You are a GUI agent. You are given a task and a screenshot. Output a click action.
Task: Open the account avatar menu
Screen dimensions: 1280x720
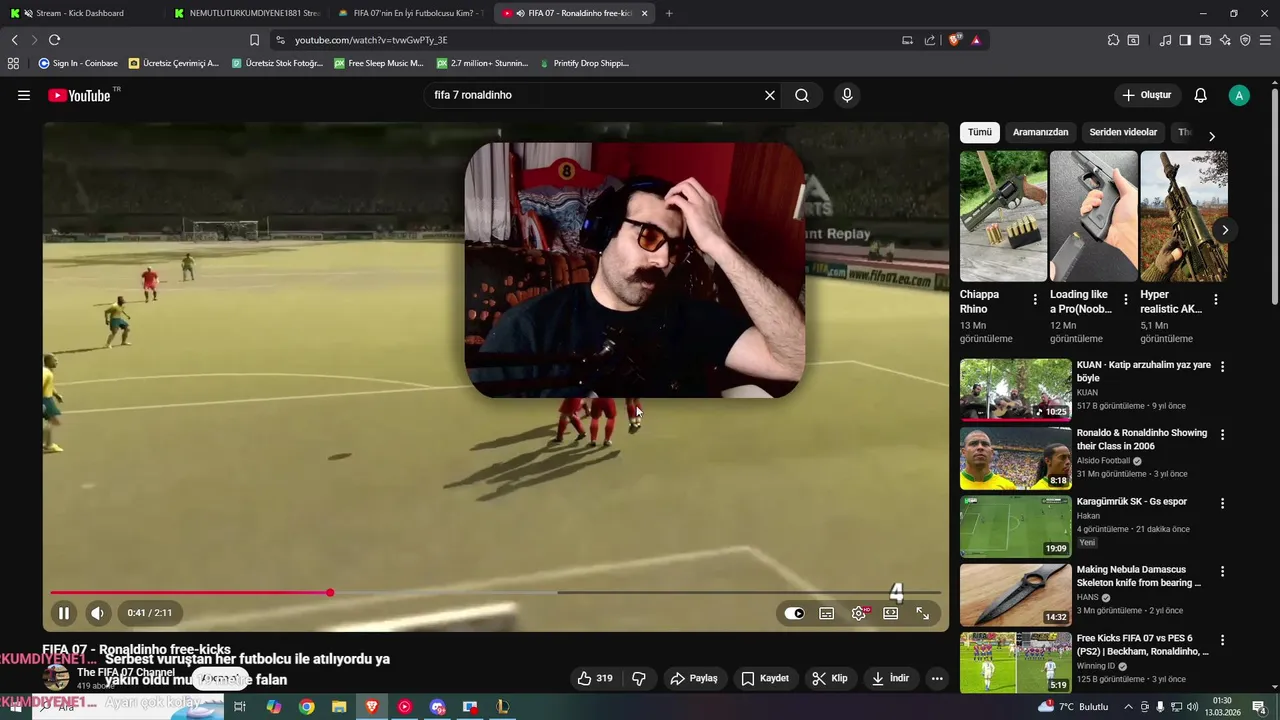(x=1239, y=95)
